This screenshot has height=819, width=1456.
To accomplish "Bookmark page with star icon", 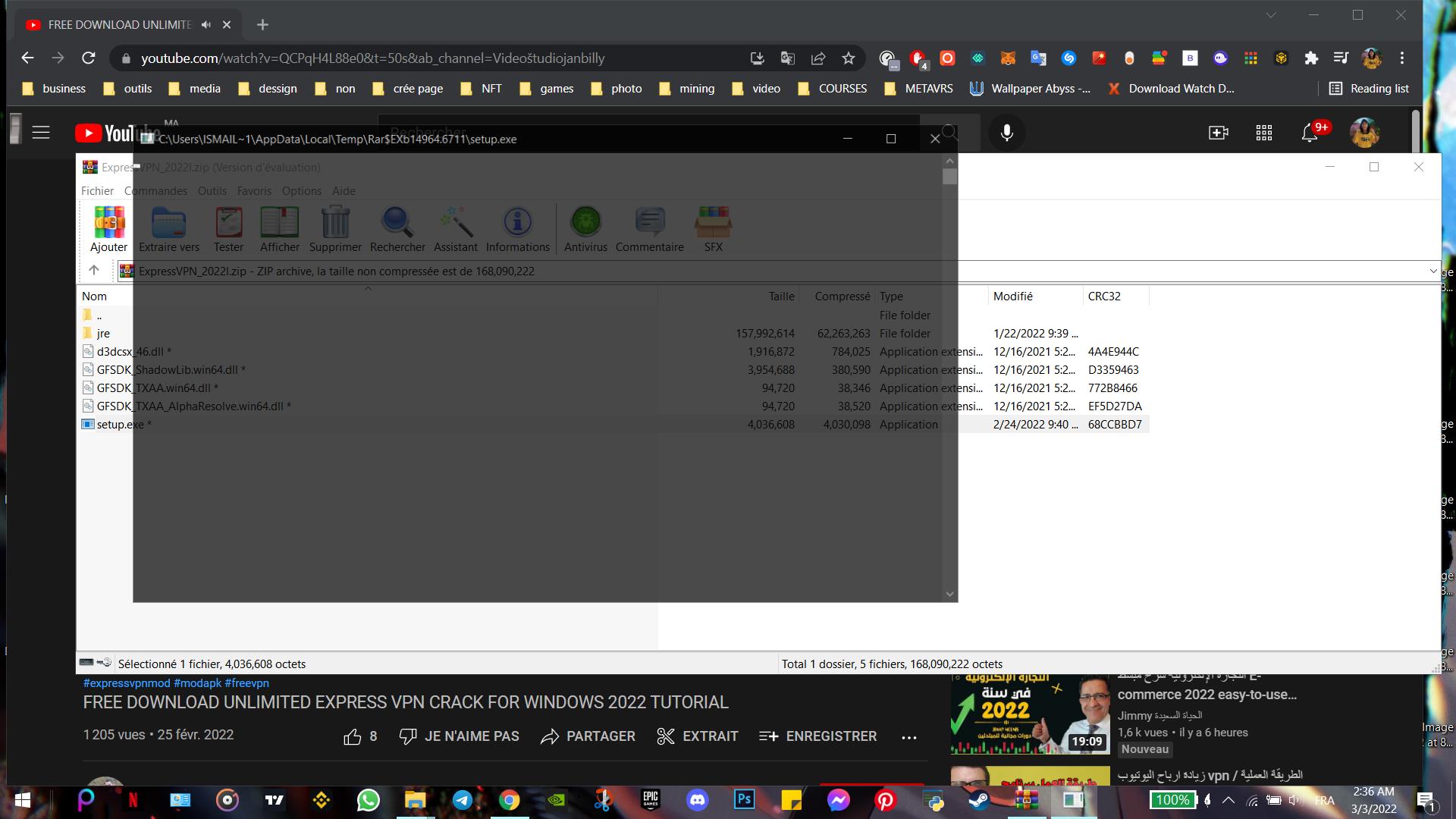I will click(849, 58).
